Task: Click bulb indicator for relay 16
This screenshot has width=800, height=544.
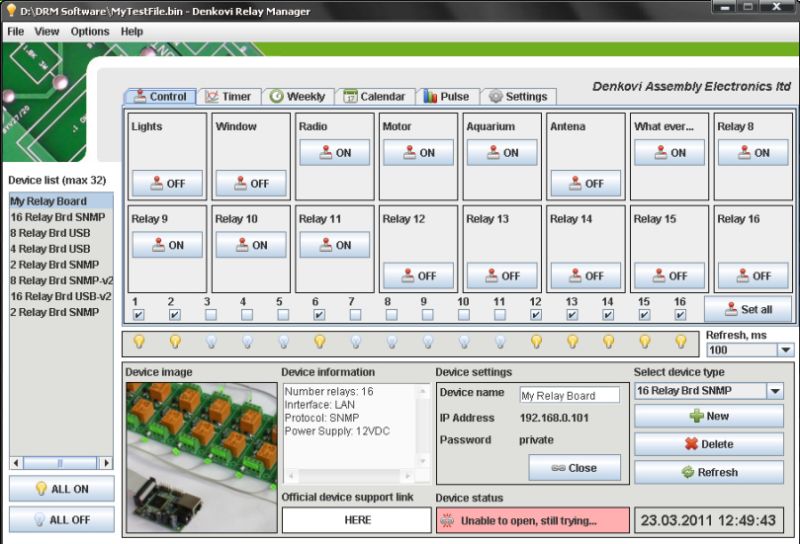Action: pyautogui.click(x=681, y=341)
